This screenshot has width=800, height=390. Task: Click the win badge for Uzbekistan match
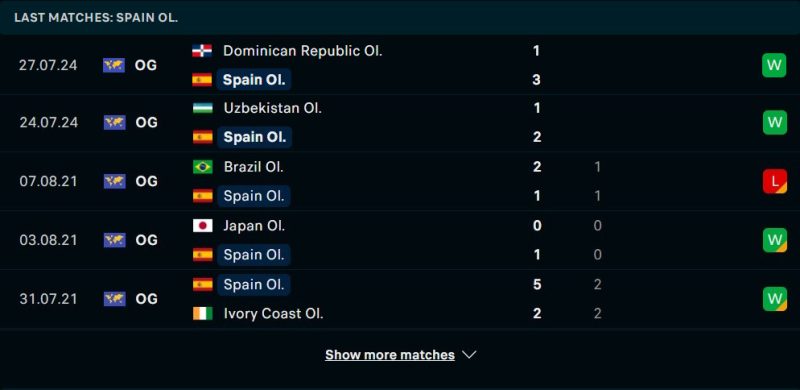coord(774,123)
